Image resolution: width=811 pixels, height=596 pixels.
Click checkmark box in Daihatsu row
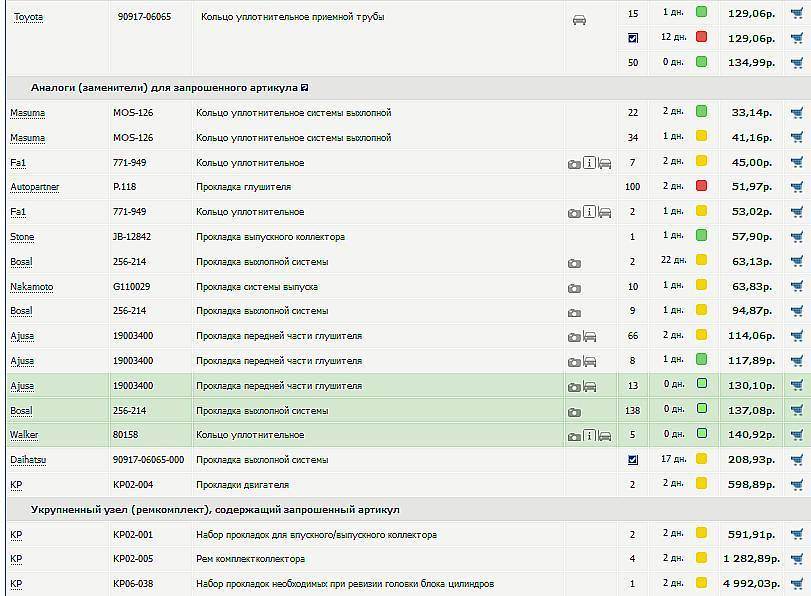click(633, 460)
